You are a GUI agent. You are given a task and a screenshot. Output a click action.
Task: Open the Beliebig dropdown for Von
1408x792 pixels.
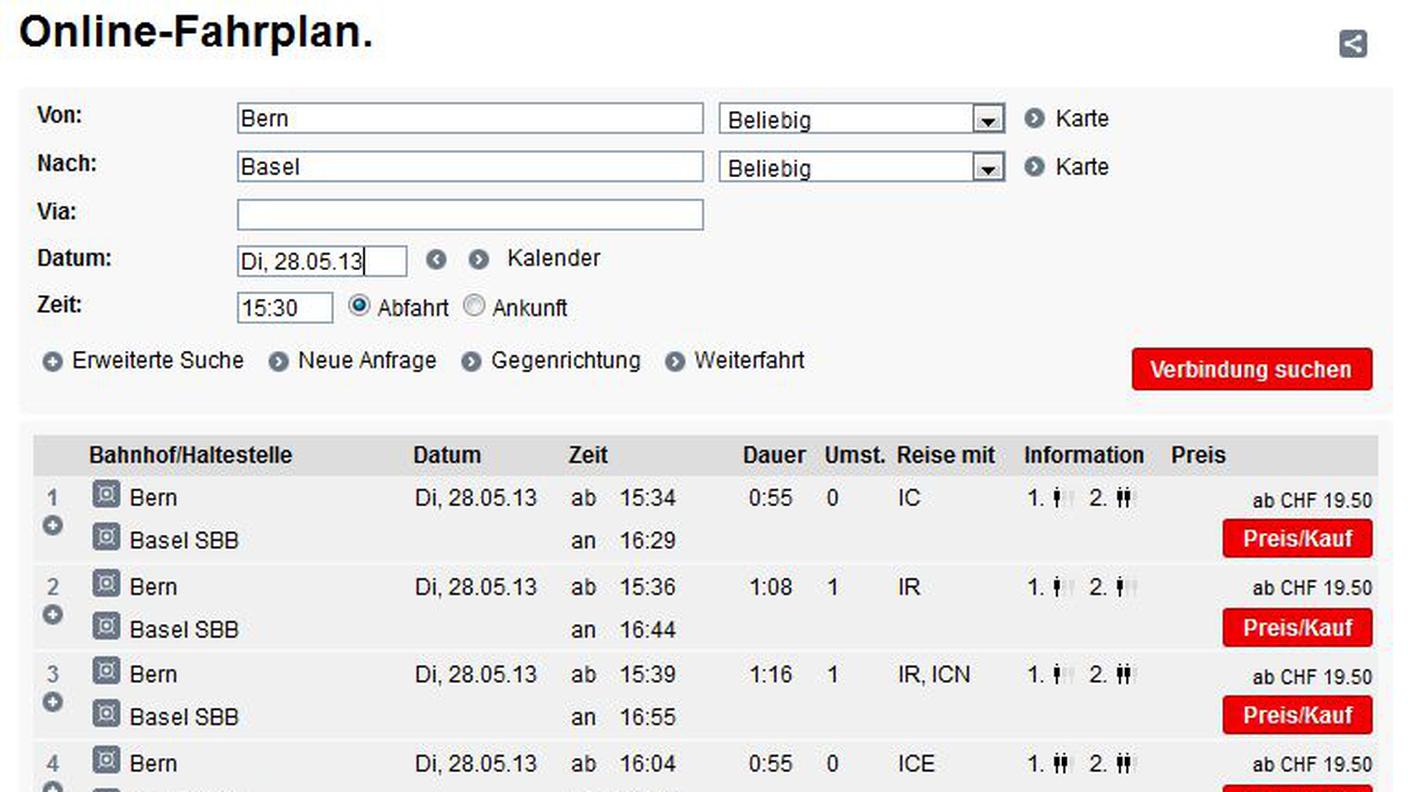point(988,120)
